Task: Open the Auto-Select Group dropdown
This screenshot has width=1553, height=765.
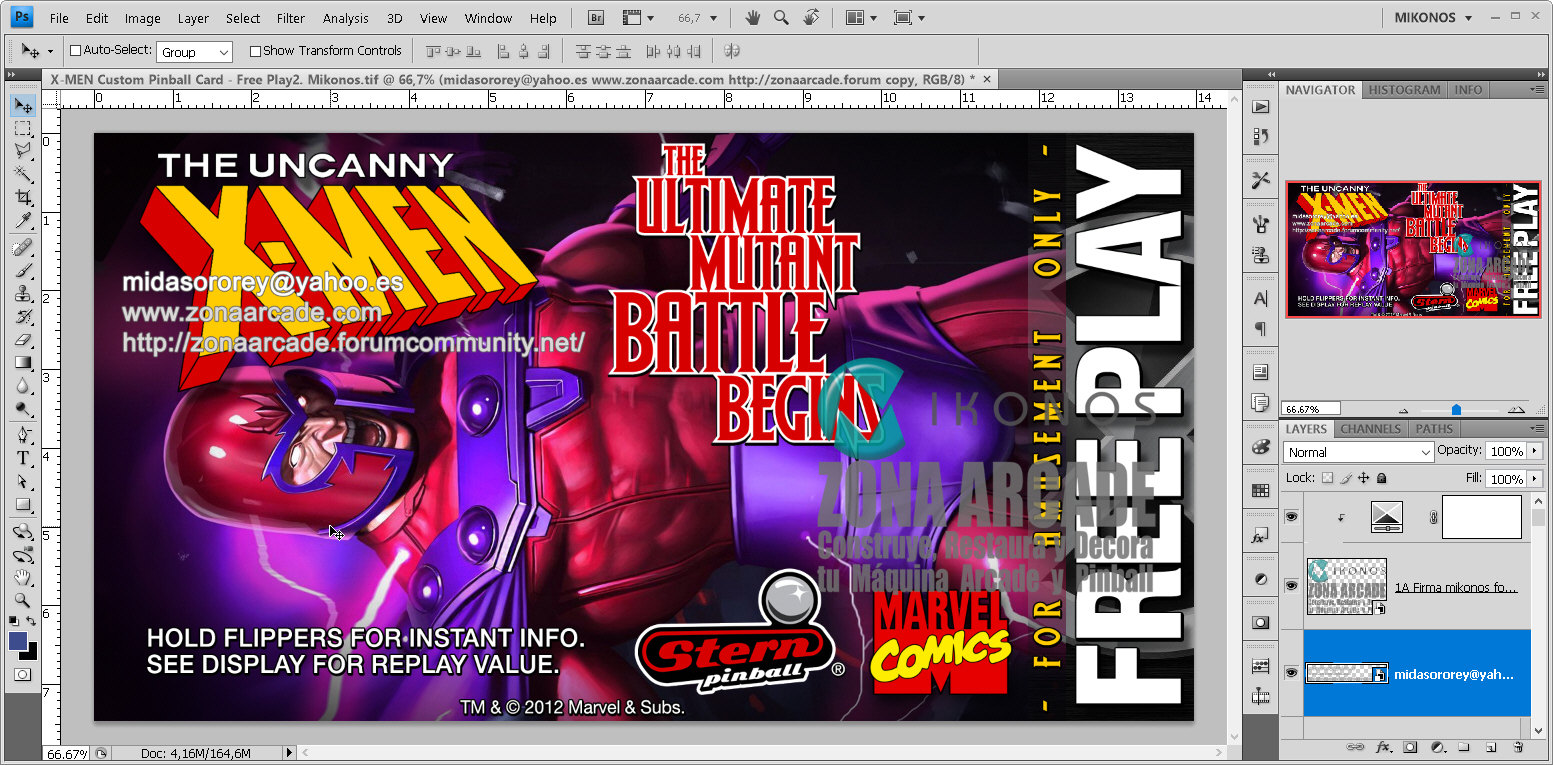Action: 194,51
